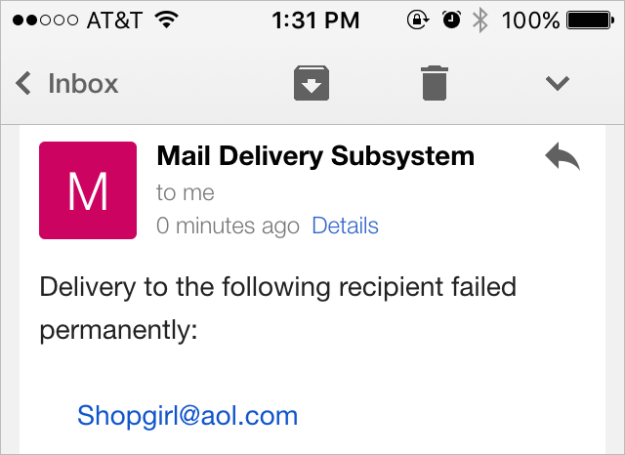Tap the rotation lock status icon
This screenshot has height=455, width=625.
point(418,20)
